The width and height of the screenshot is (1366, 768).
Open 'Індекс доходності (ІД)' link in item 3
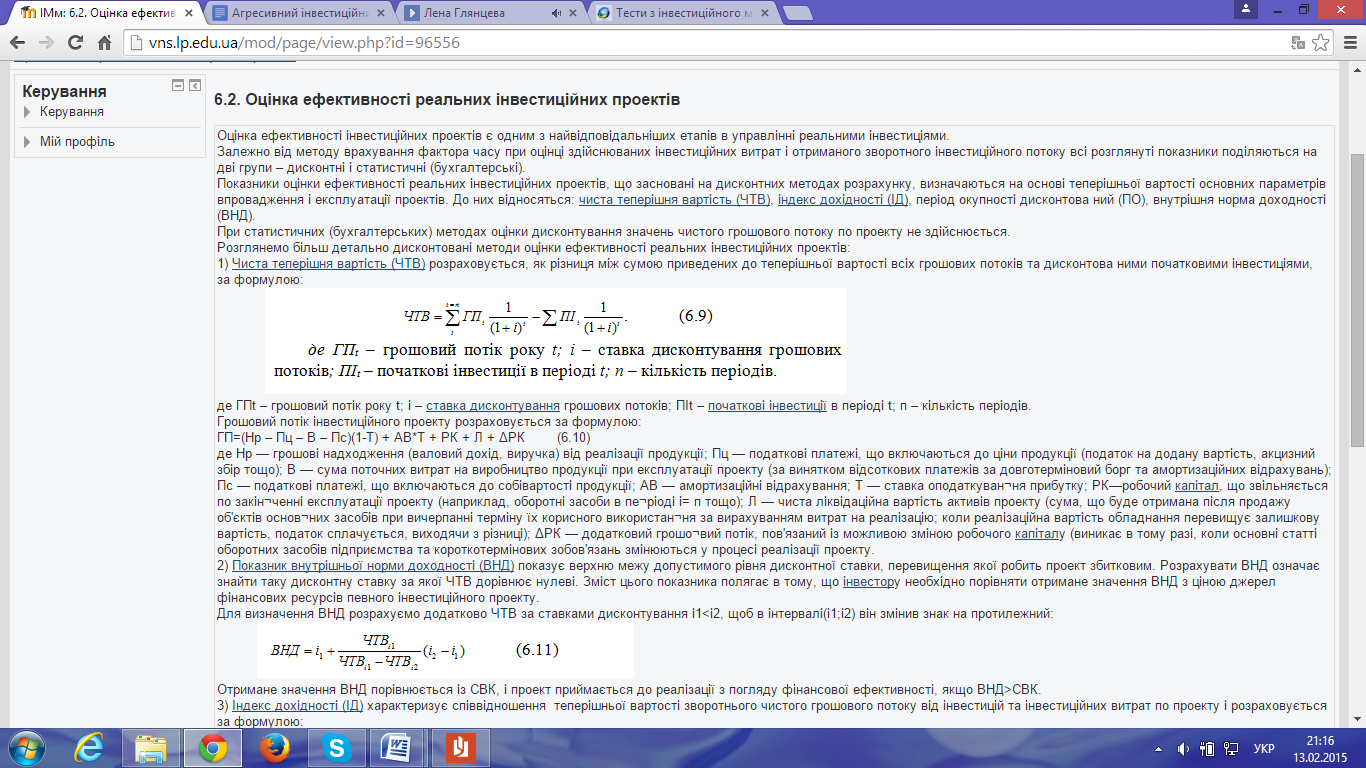[x=297, y=706]
